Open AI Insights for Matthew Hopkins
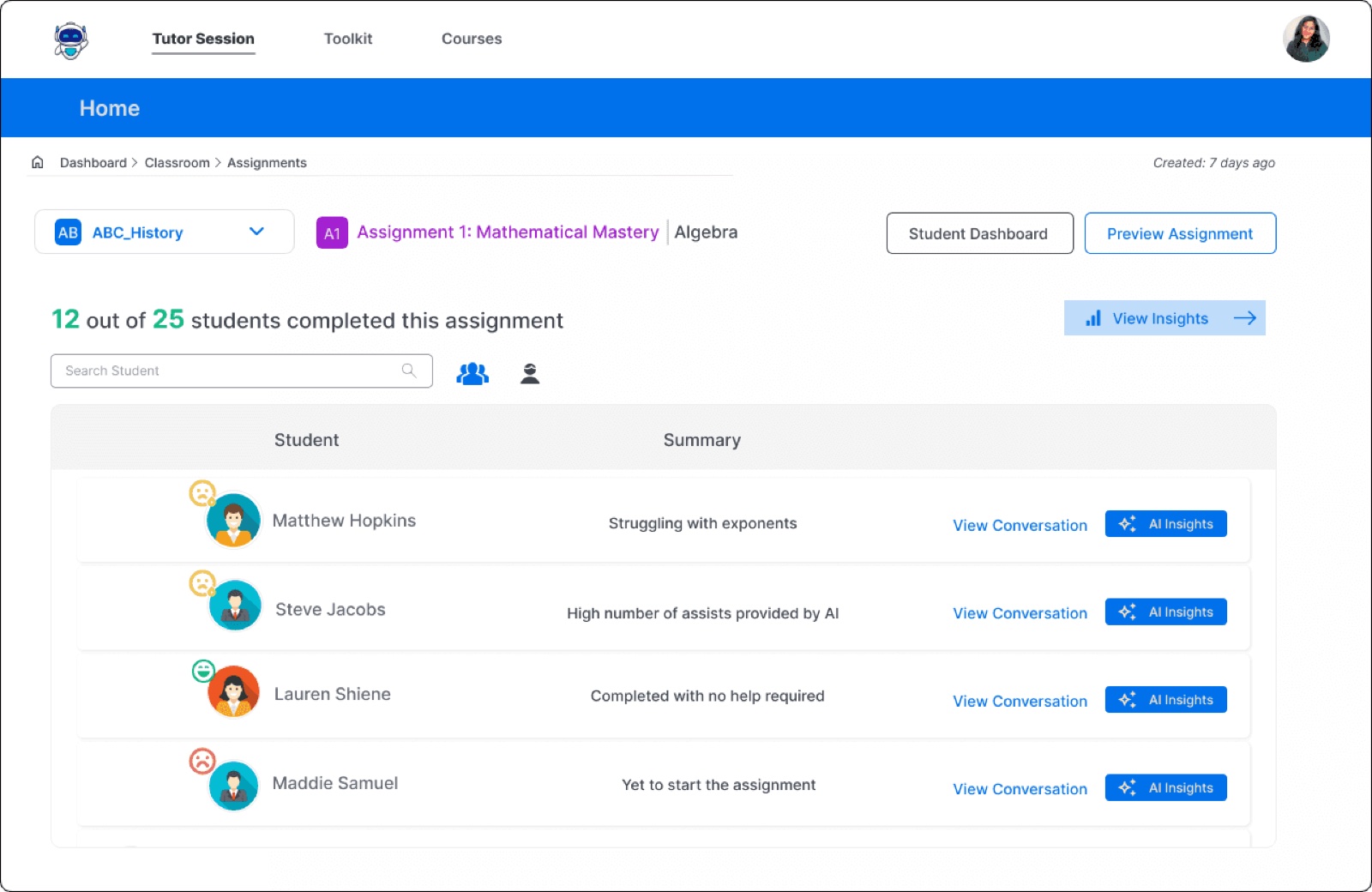 [x=1165, y=524]
